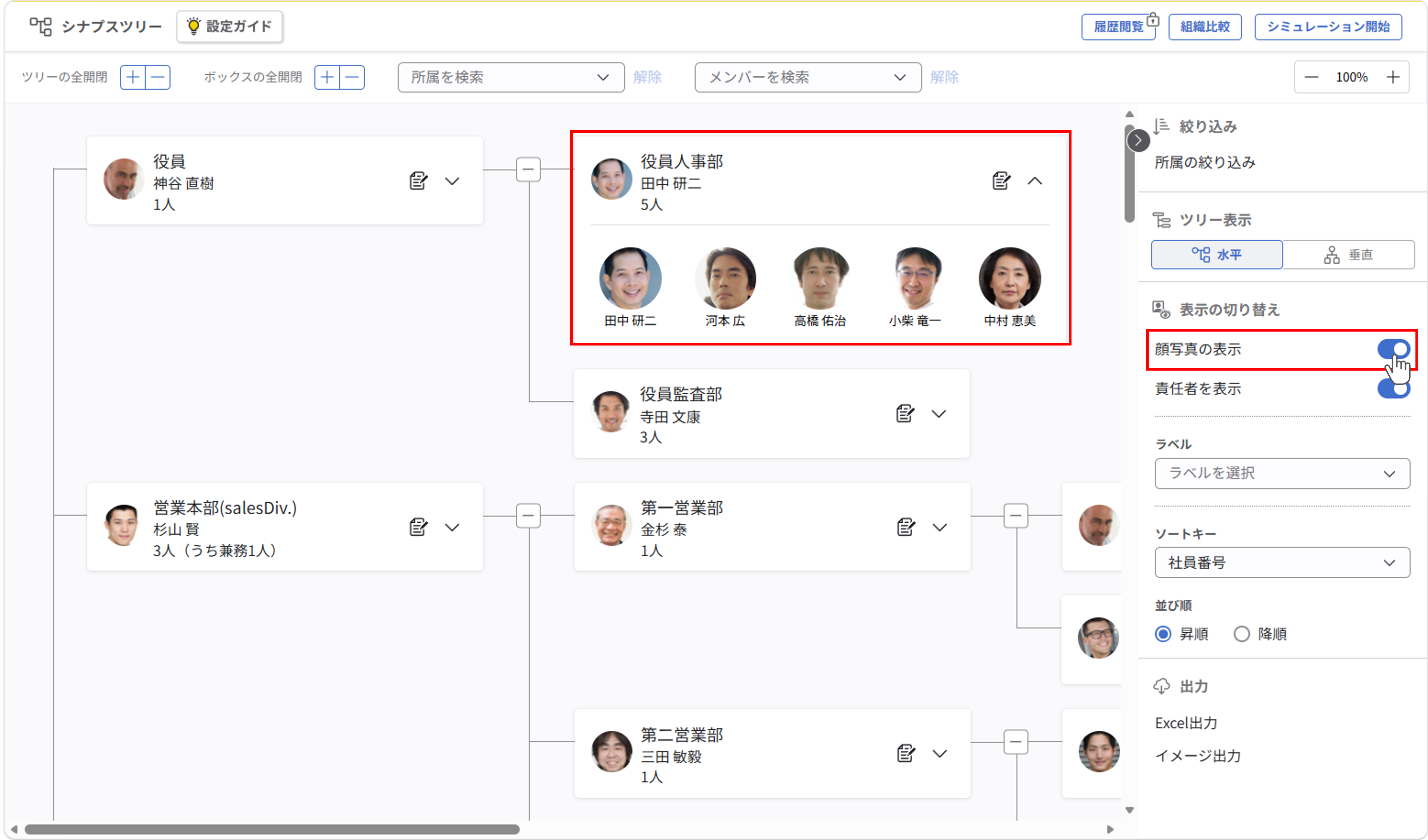
Task: Open the ソートキー 社員番号 dropdown
Action: click(x=1282, y=562)
